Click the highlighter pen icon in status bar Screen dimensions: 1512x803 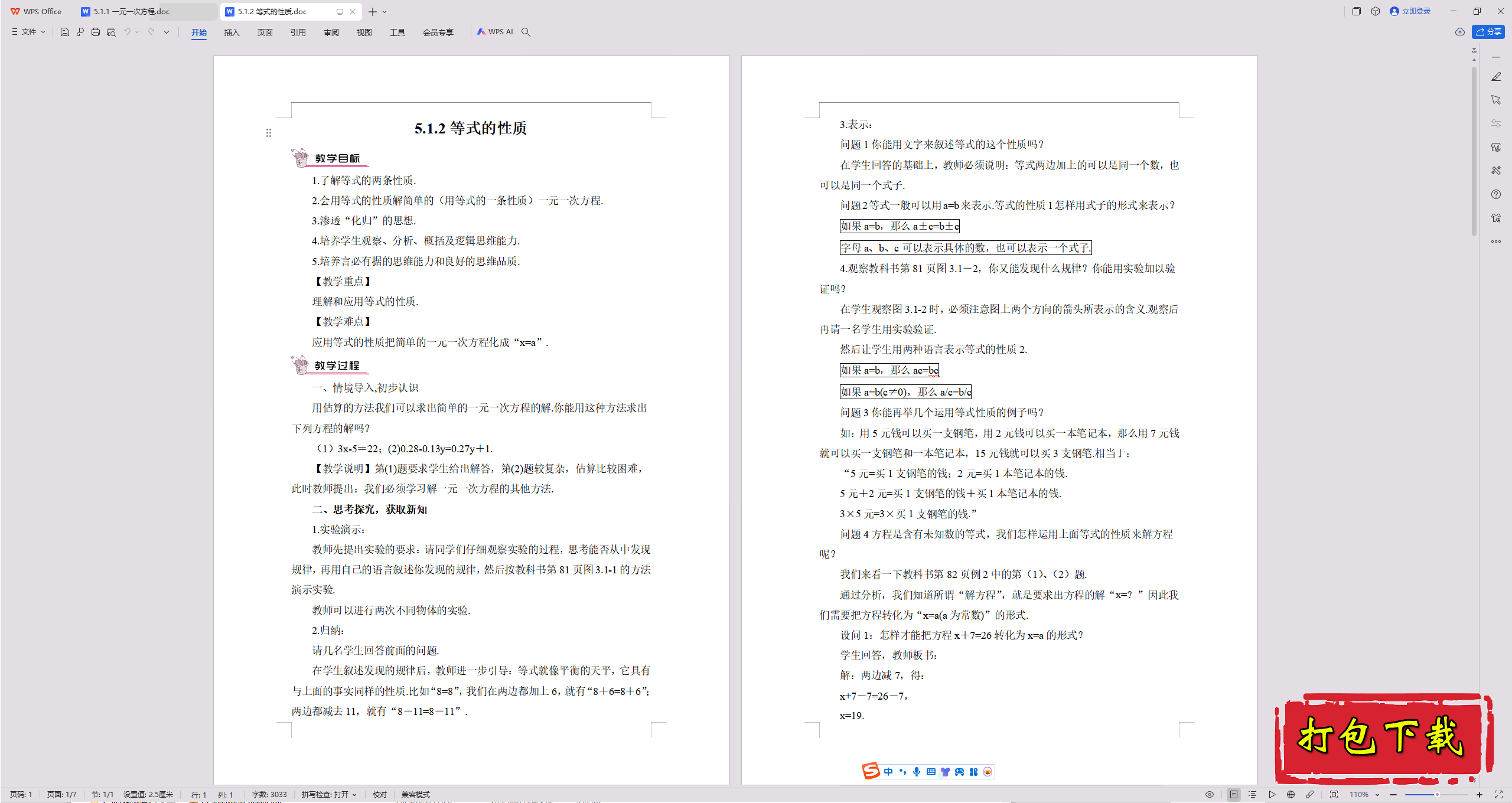click(x=1309, y=795)
